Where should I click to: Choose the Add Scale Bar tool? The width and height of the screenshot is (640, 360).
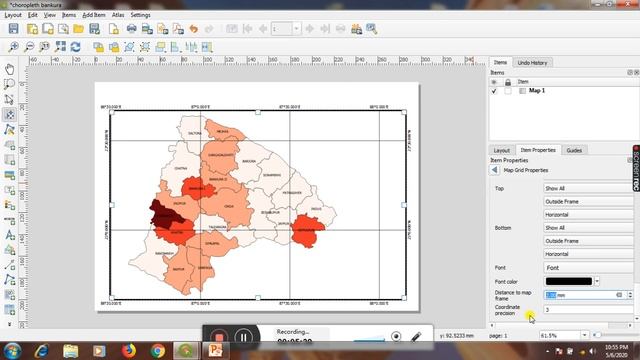[x=9, y=220]
